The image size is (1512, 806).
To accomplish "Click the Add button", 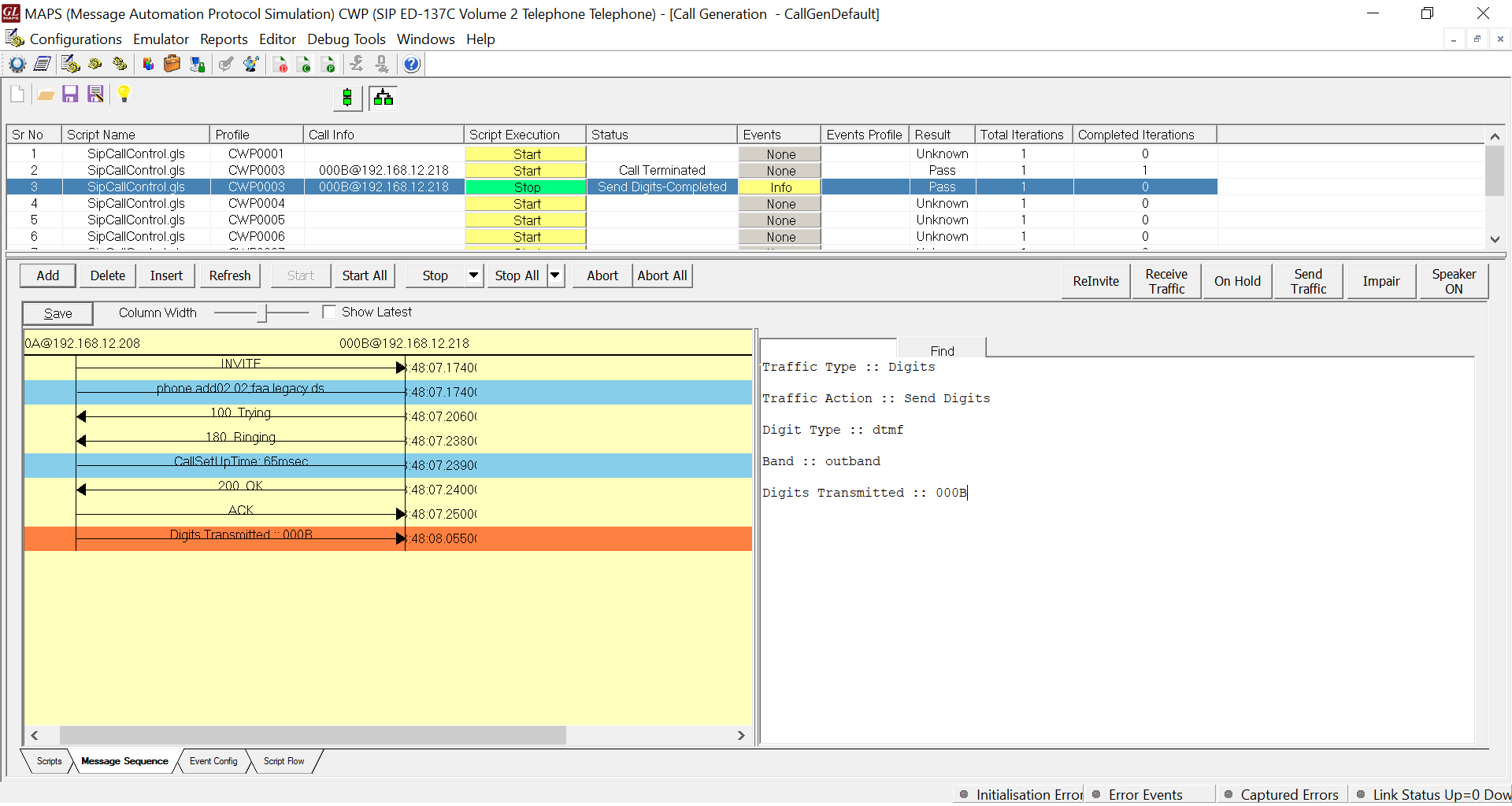I will click(48, 275).
